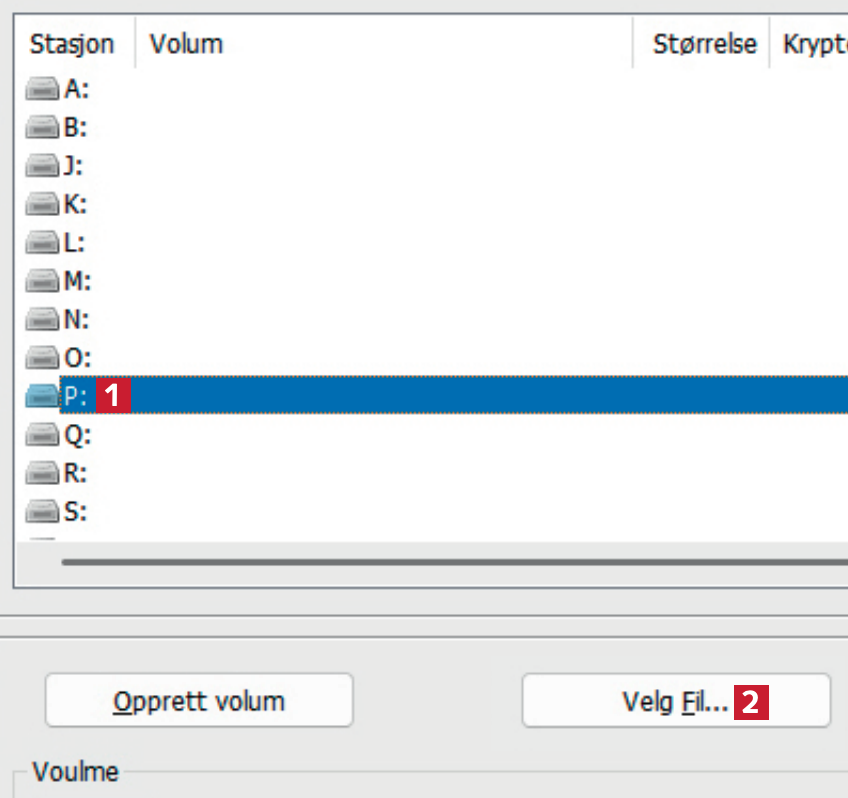
Task: Sort by the Volum column header
Action: 384,44
